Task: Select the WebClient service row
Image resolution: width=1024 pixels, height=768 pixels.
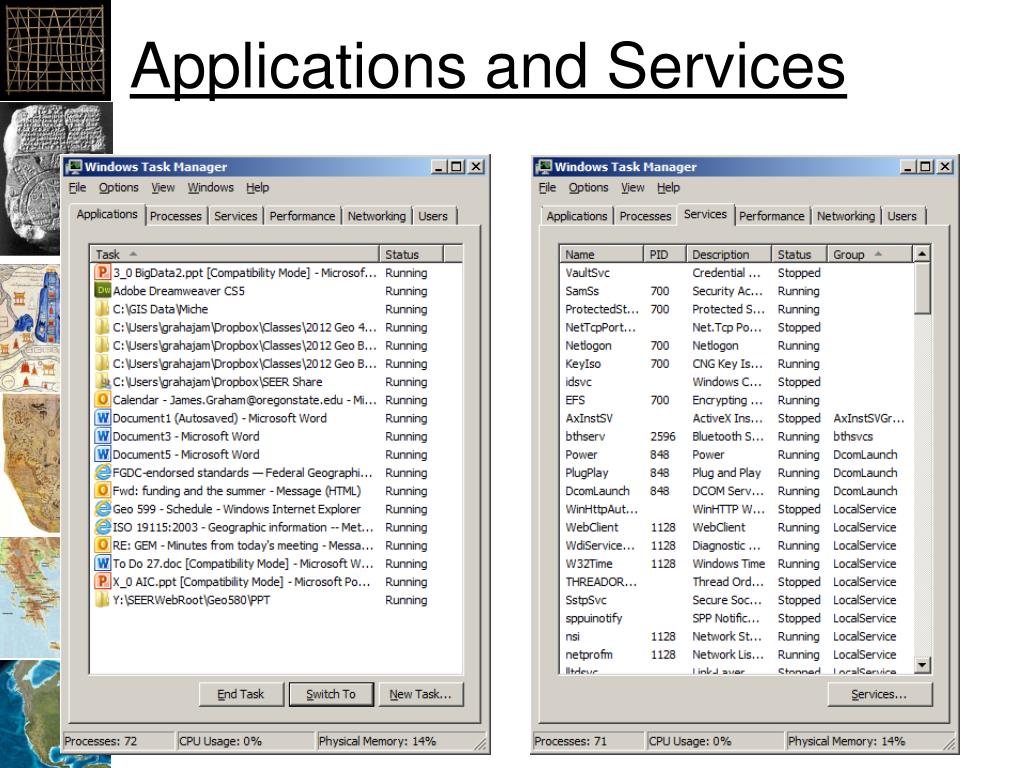Action: 736,527
